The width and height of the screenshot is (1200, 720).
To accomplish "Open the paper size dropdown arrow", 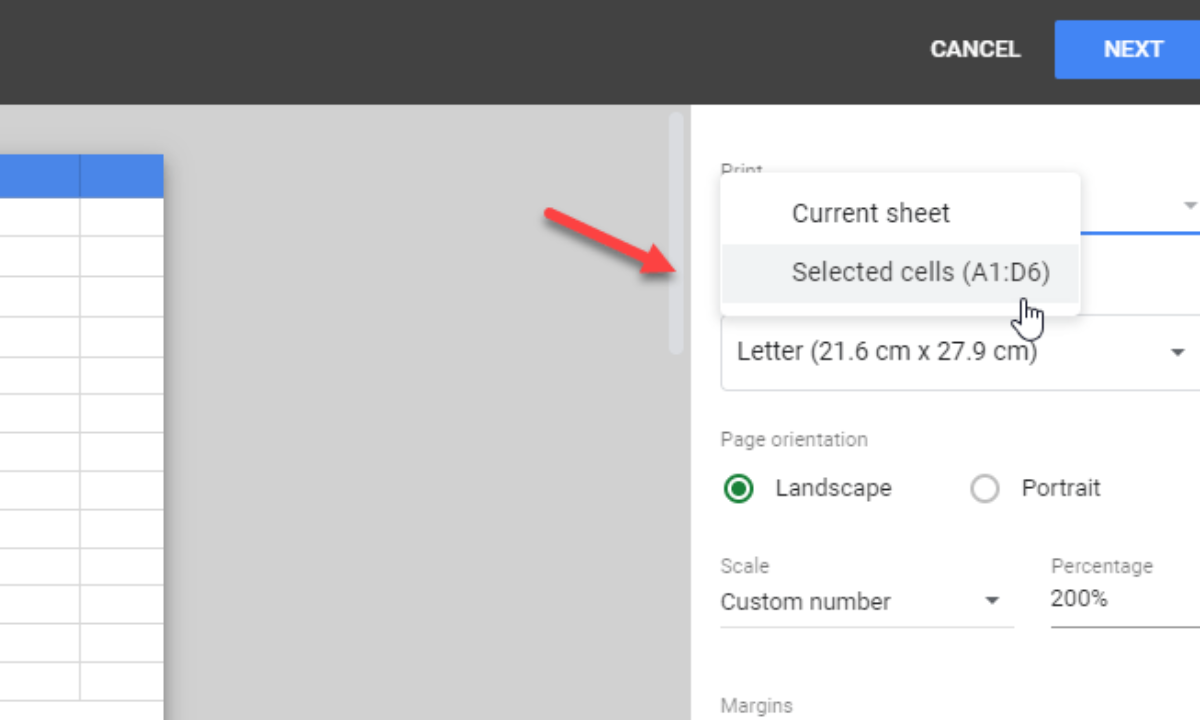I will [x=1177, y=352].
